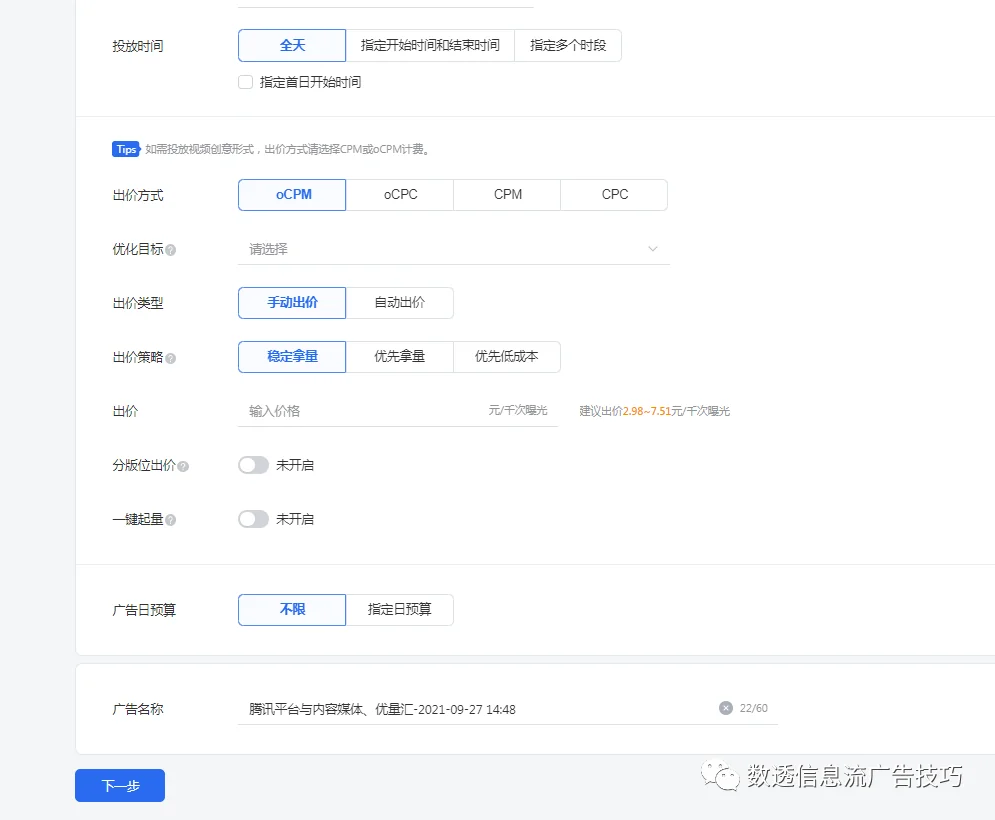This screenshot has width=995, height=820.
Task: Toggle the 一键起量 switch
Action: pyautogui.click(x=253, y=519)
